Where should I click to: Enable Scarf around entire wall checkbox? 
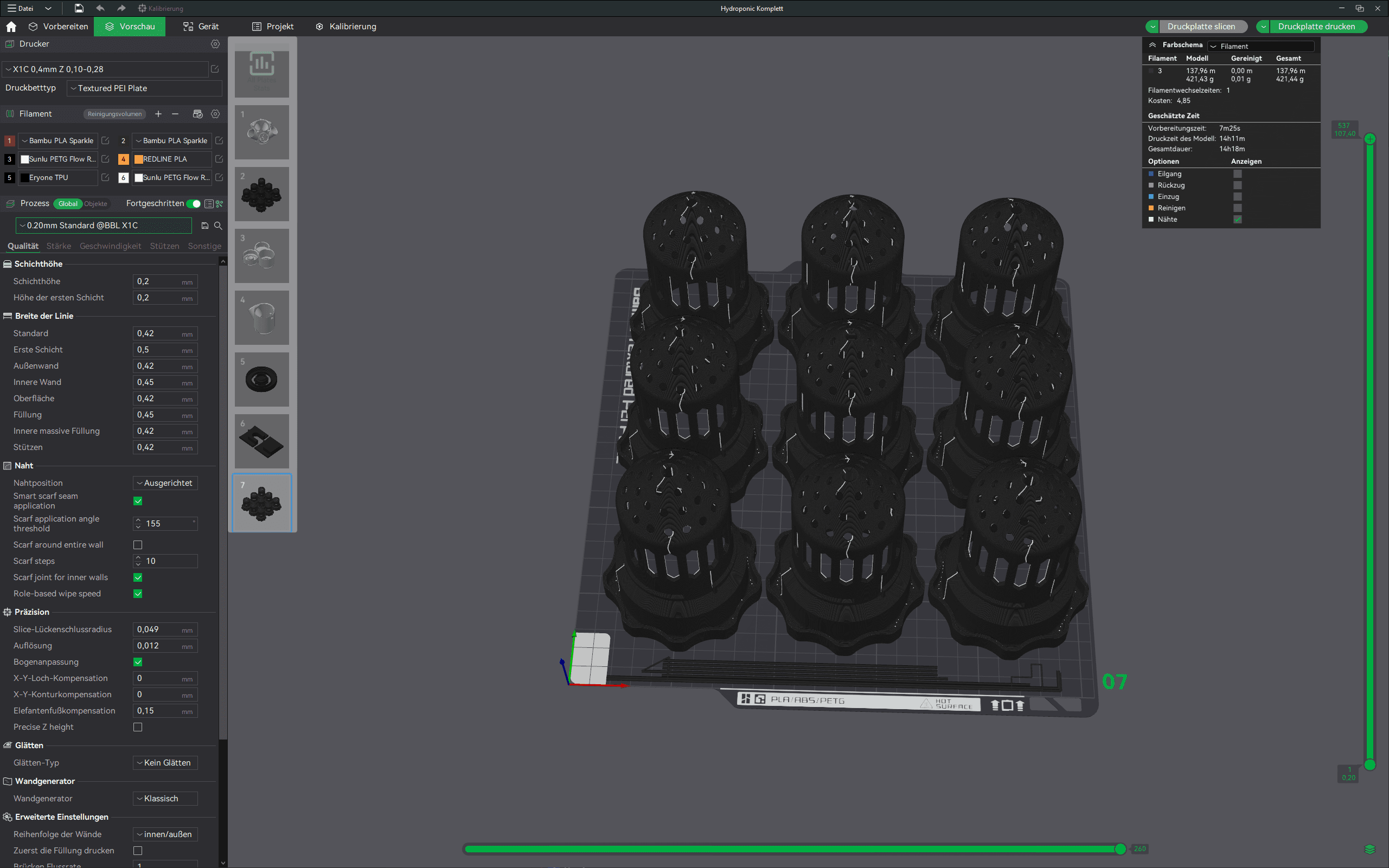[138, 545]
